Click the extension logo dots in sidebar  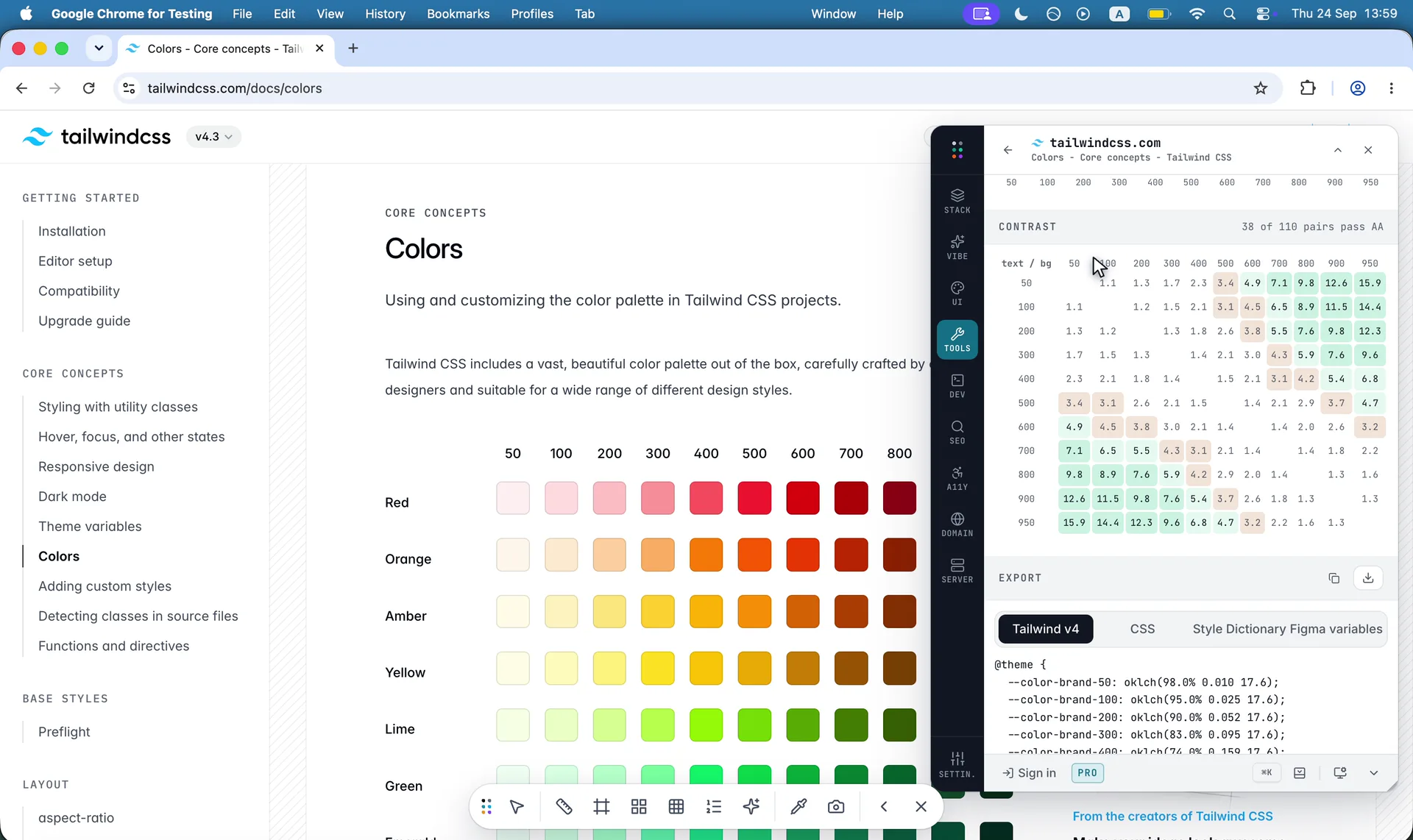(x=957, y=150)
